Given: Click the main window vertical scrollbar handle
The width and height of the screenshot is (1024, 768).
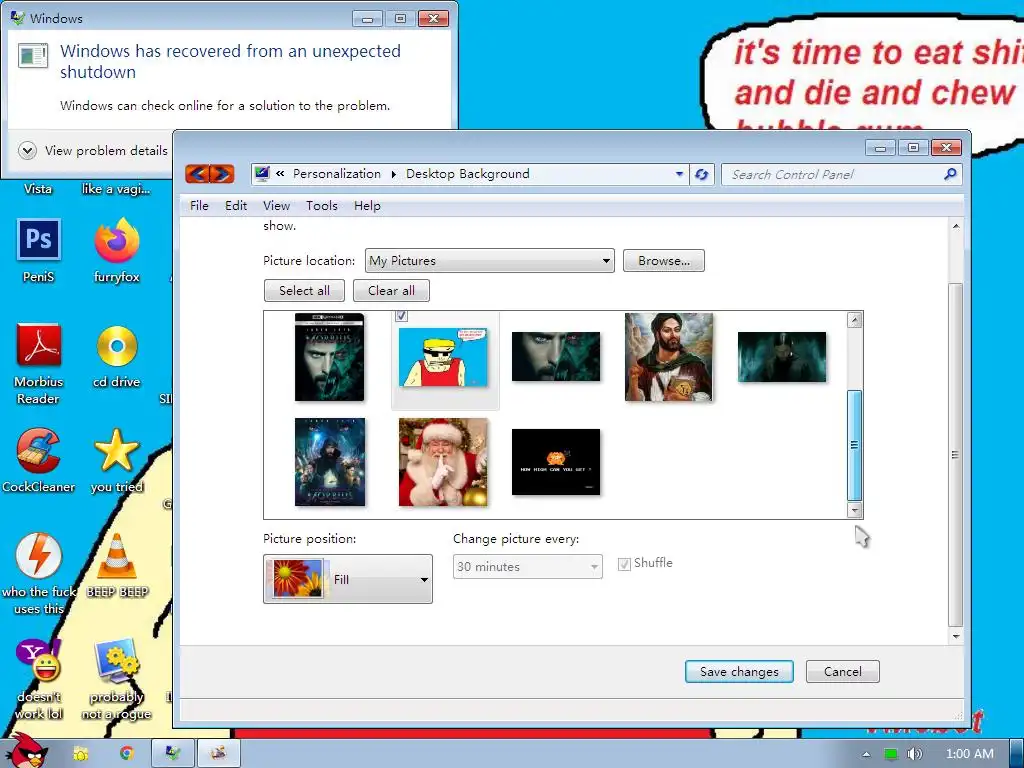Looking at the screenshot, I should [955, 455].
